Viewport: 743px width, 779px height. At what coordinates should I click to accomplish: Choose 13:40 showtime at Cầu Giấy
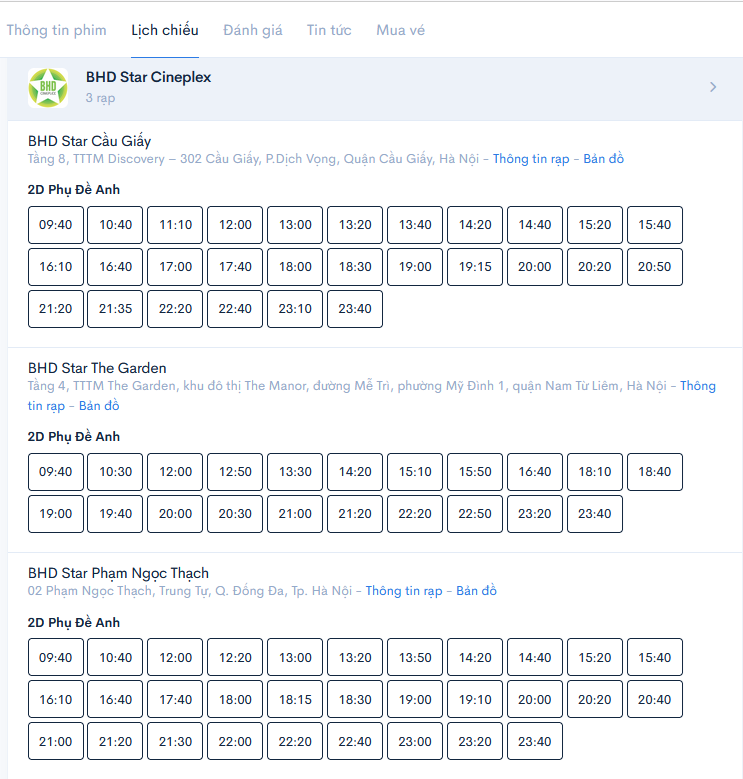pos(415,225)
